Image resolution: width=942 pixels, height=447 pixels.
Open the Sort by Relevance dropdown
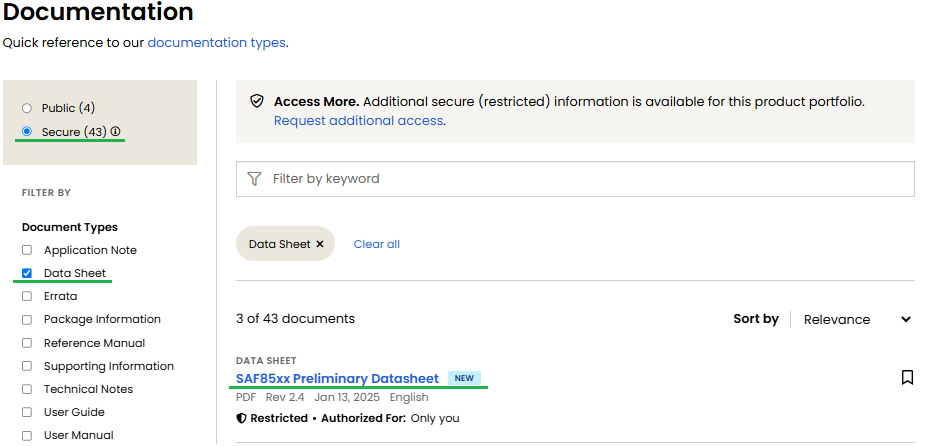[x=857, y=319]
